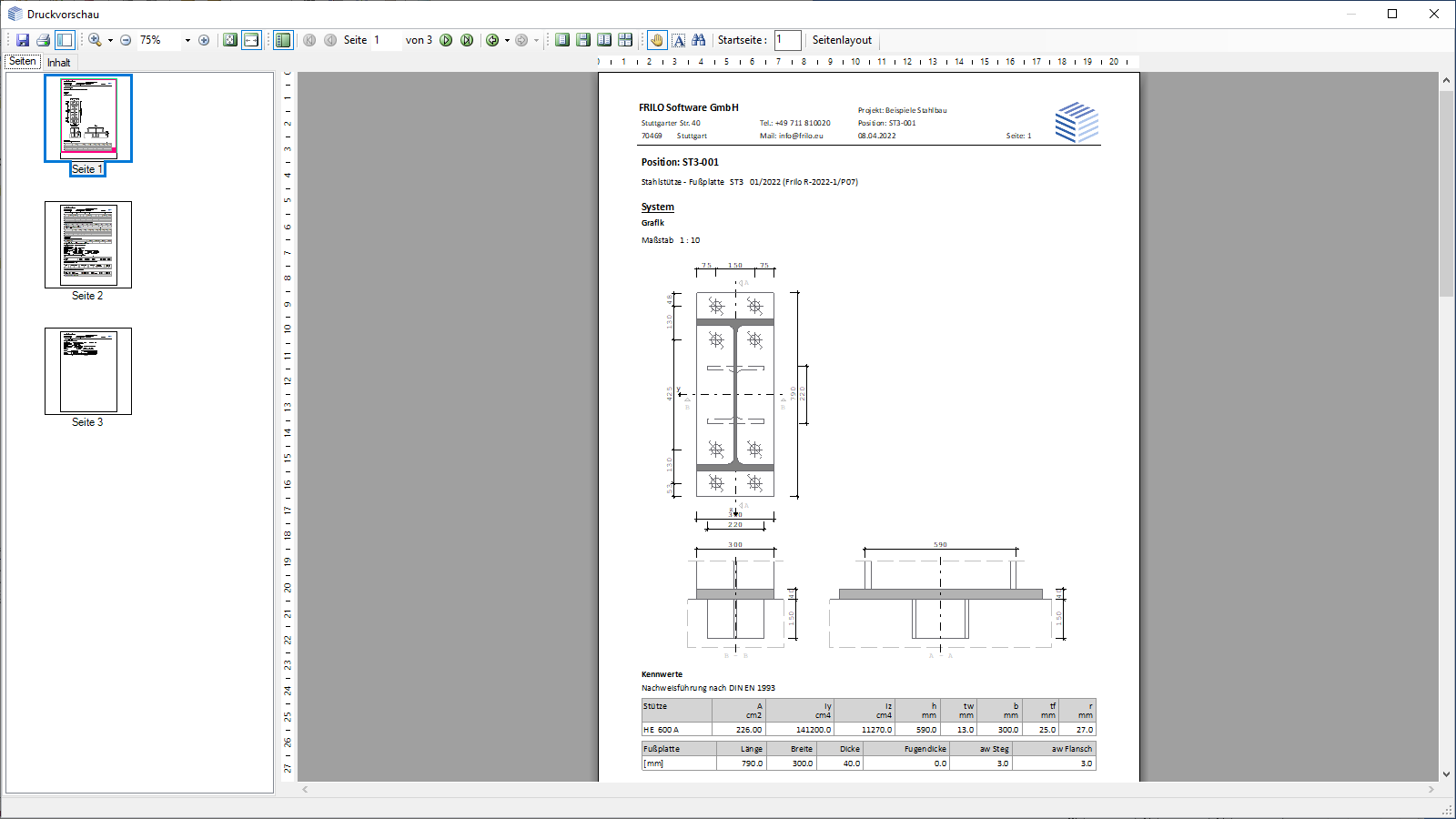
Task: Open the back navigation history dropdown
Action: (x=507, y=40)
